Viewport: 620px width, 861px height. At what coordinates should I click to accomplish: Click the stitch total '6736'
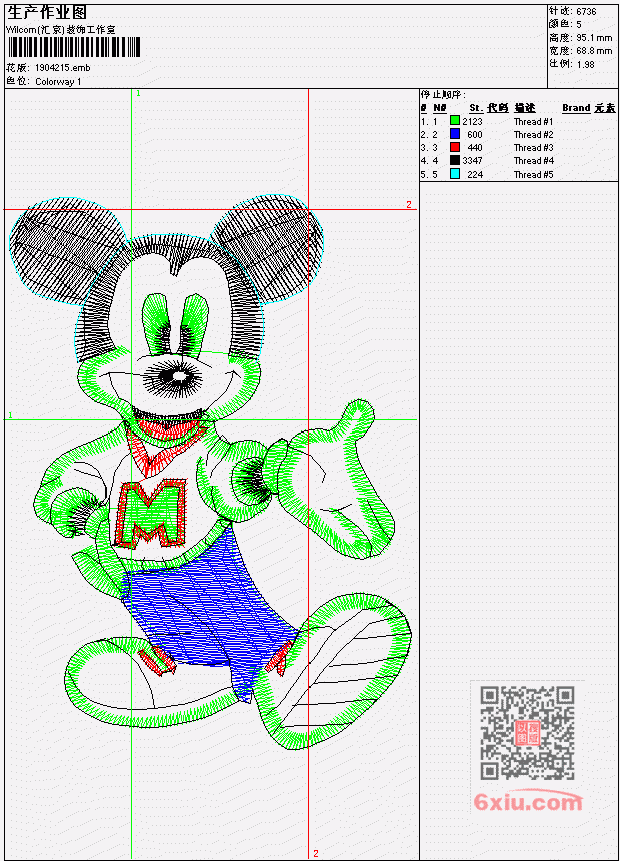(586, 11)
